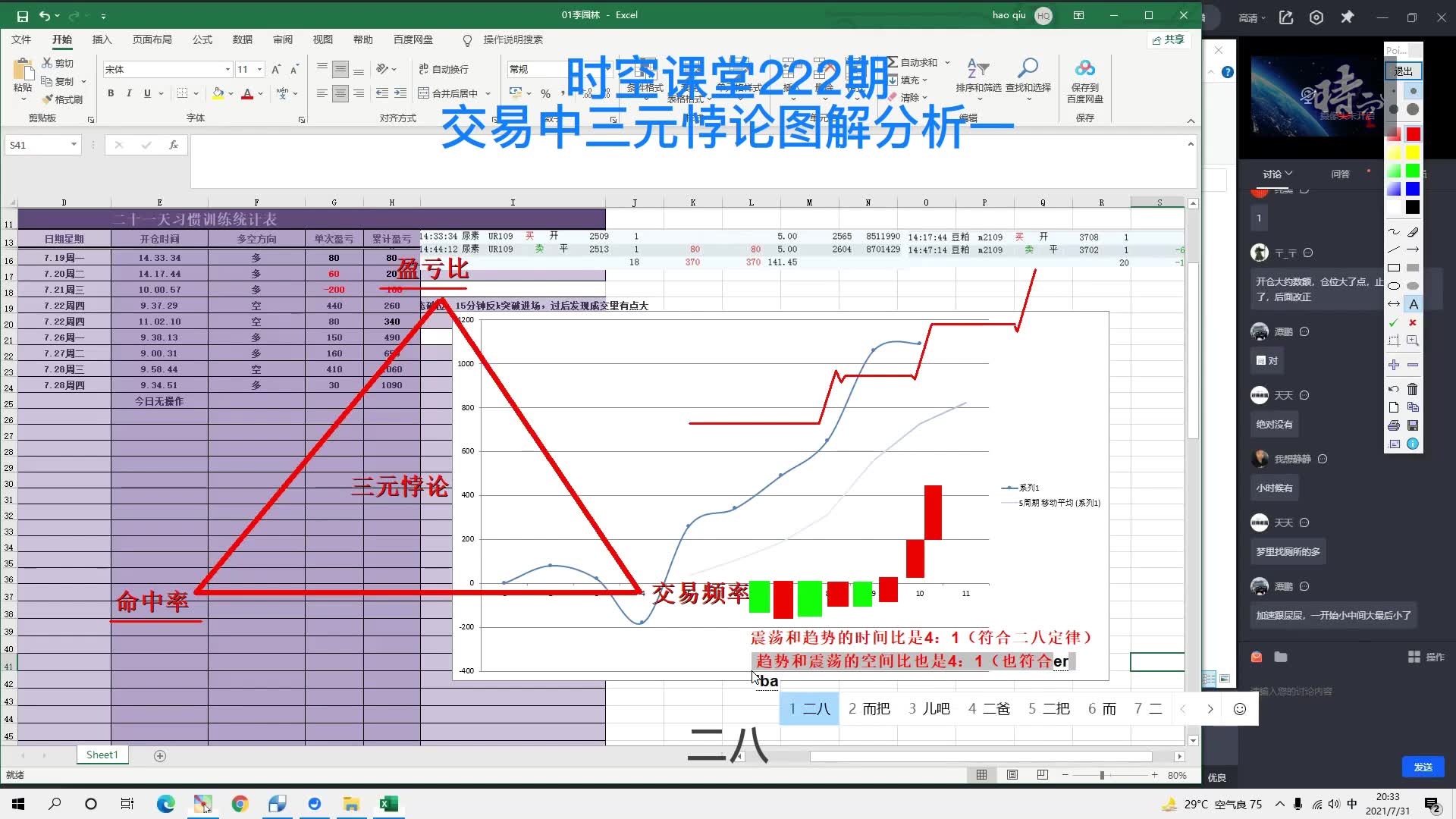The height and width of the screenshot is (819, 1456).
Task: Click the Borders icon in ribbon
Action: click(183, 93)
